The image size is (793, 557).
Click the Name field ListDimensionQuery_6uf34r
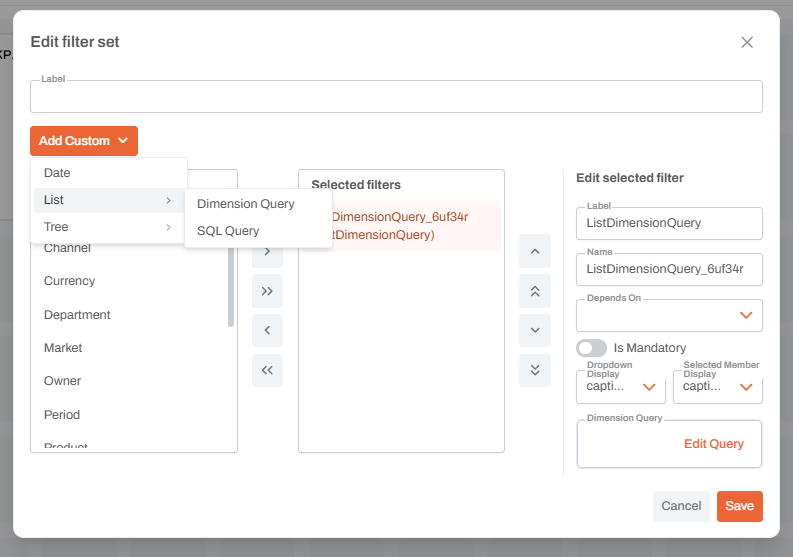point(669,269)
